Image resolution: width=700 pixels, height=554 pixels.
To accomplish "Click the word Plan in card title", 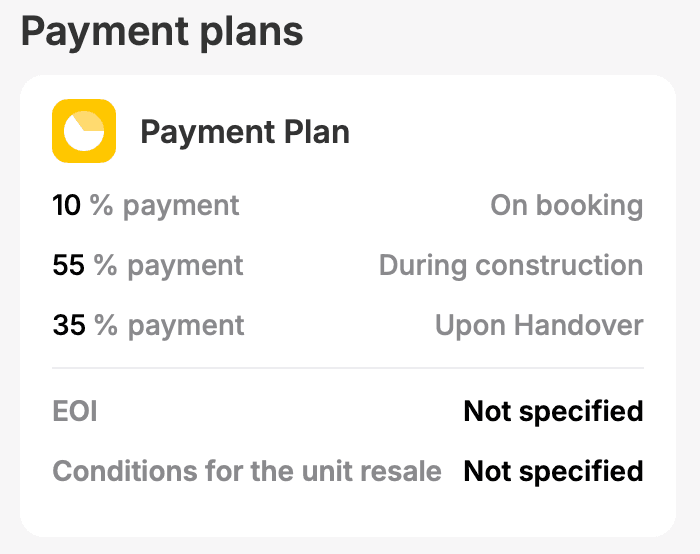I will point(317,132).
